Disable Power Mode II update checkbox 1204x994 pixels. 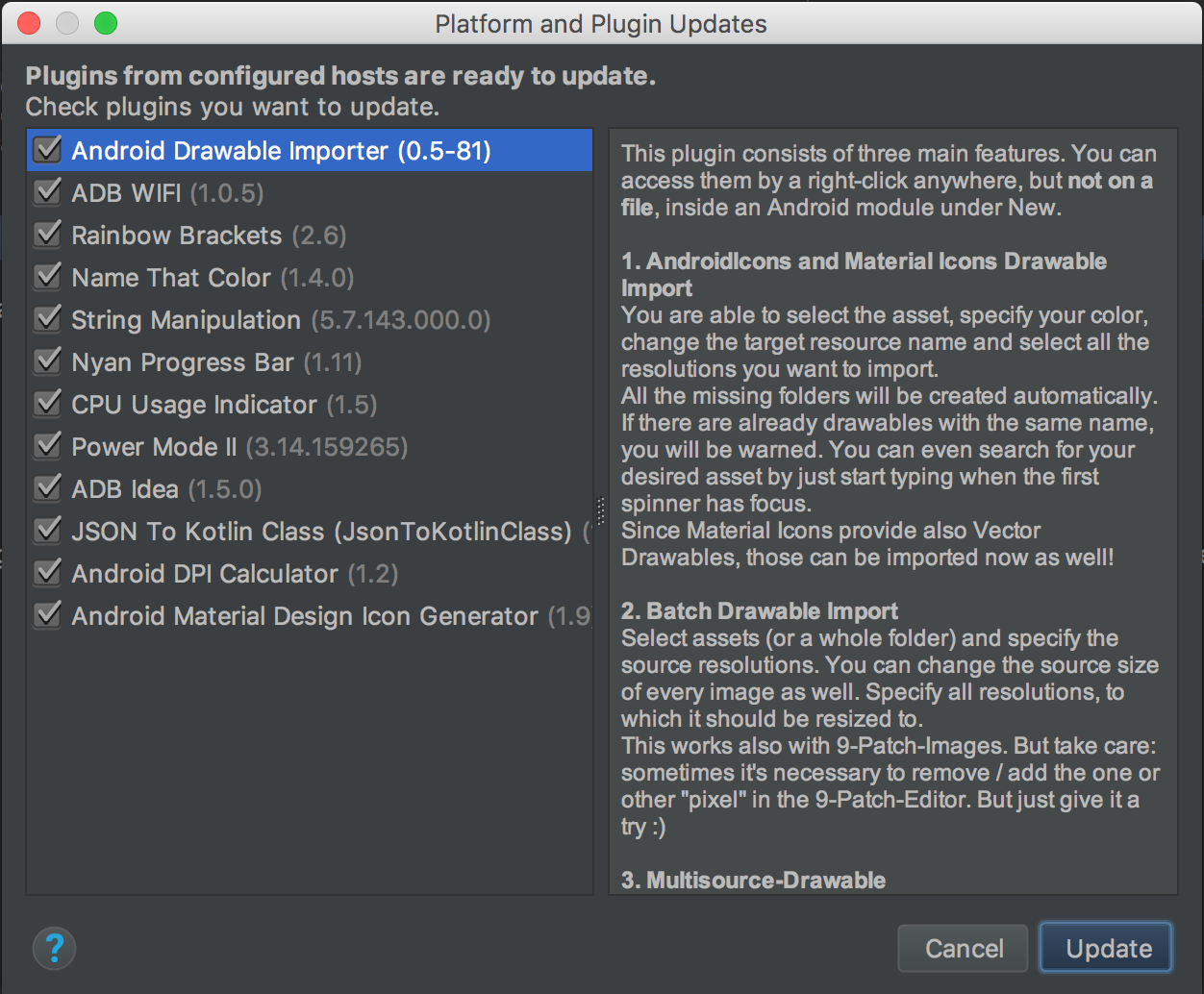click(47, 446)
